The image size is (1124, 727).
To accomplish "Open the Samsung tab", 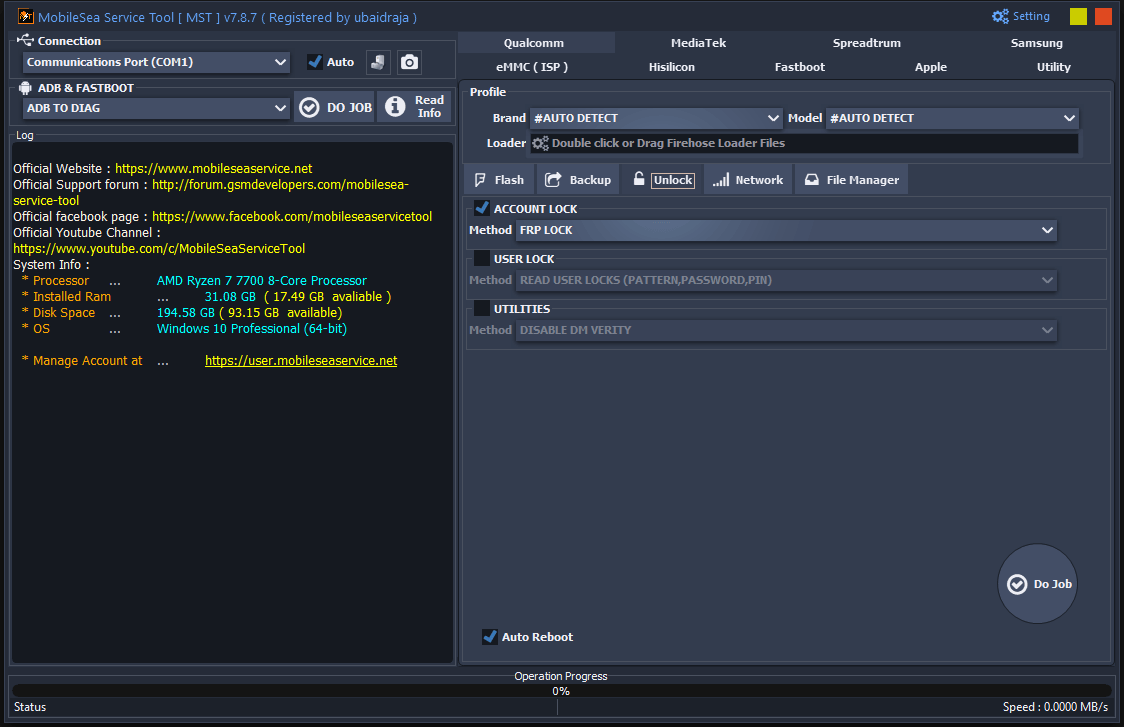I will [x=1036, y=42].
